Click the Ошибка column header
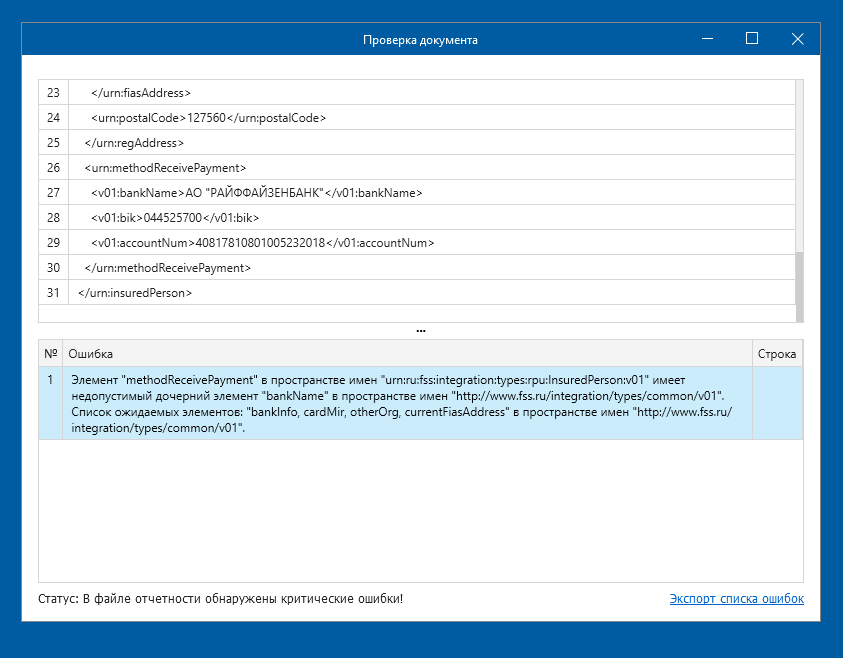Screen dimensions: 843x658 (407, 354)
